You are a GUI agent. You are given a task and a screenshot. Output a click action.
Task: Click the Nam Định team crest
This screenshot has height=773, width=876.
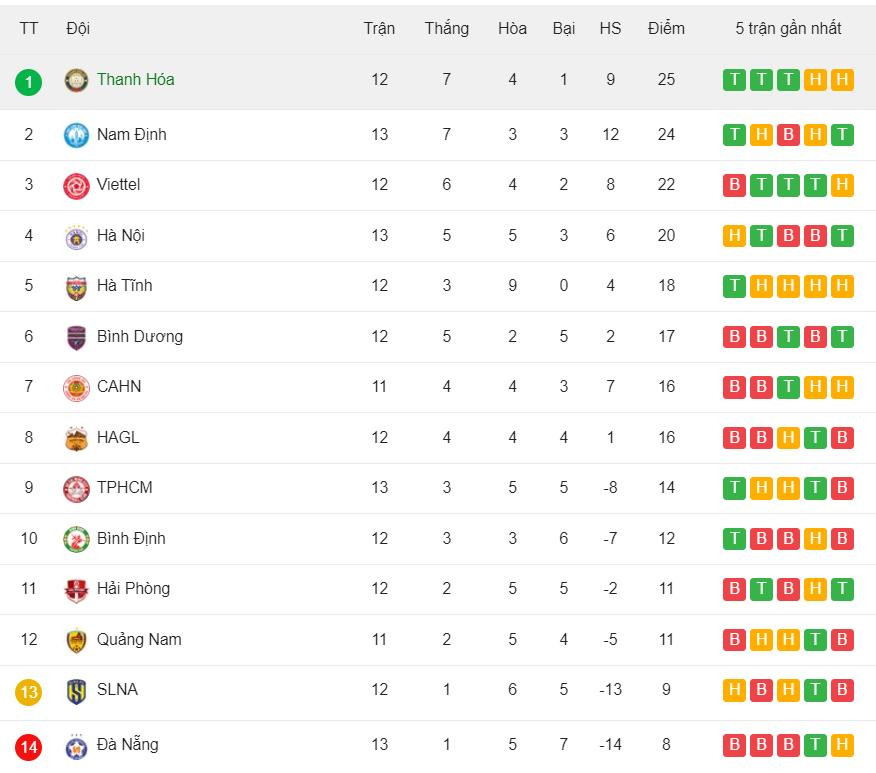point(76,135)
